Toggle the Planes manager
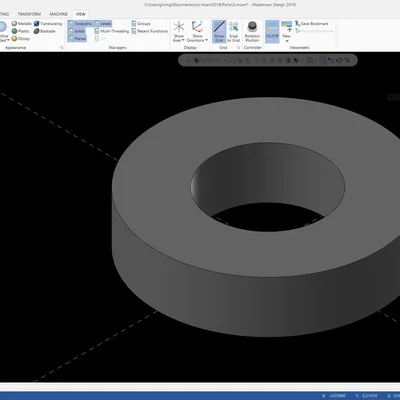This screenshot has width=400, height=400. [x=77, y=39]
